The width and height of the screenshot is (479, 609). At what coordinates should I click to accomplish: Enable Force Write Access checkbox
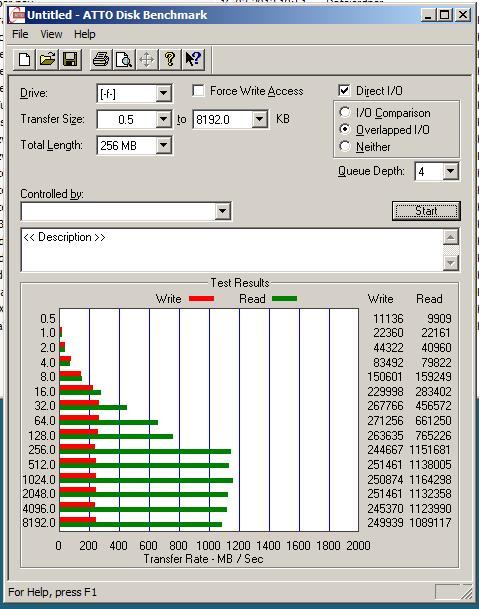[x=198, y=90]
